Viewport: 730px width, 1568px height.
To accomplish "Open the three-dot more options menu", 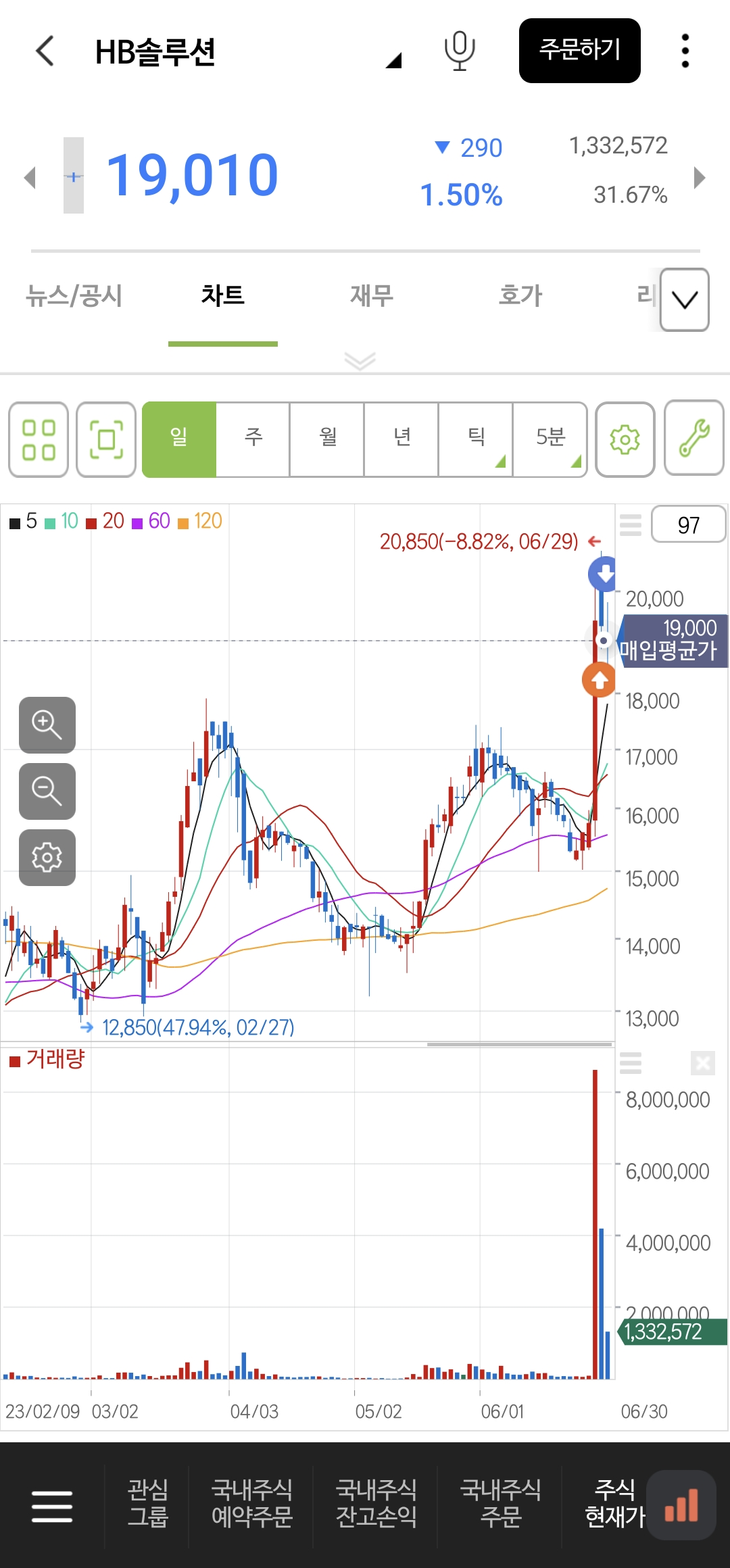I will pos(685,51).
